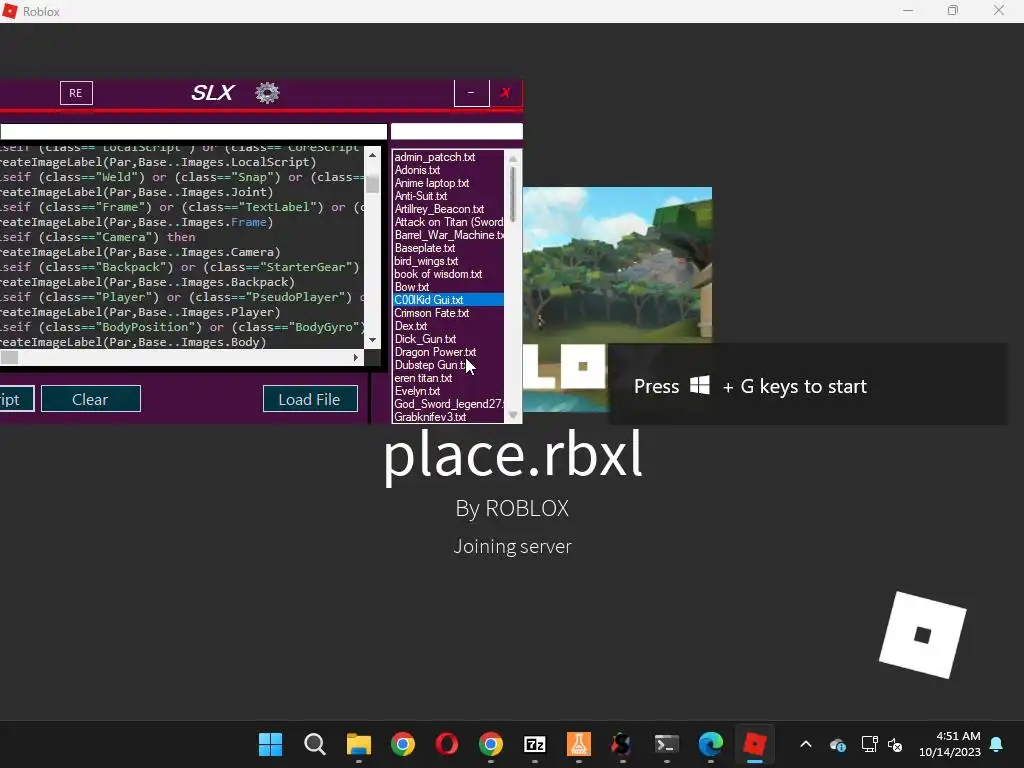Select Dragon Power.txt script
The width and height of the screenshot is (1024, 768).
point(435,352)
